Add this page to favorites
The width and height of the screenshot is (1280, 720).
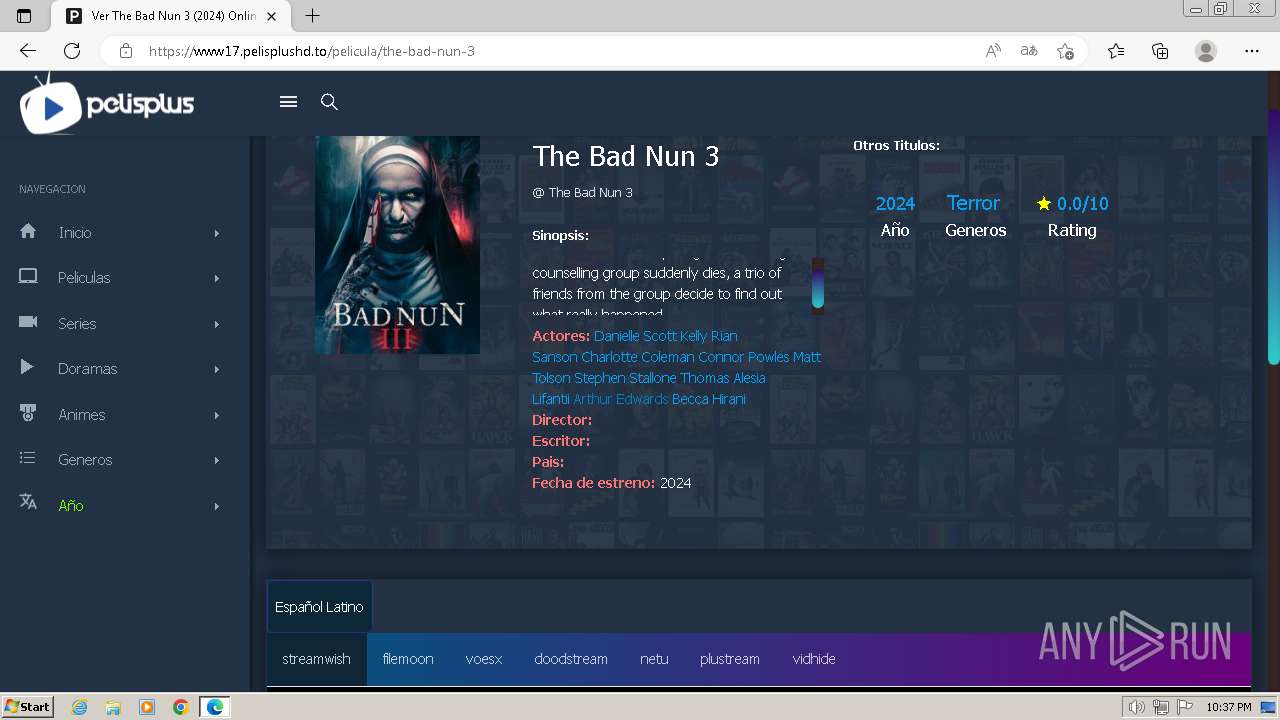click(1066, 51)
